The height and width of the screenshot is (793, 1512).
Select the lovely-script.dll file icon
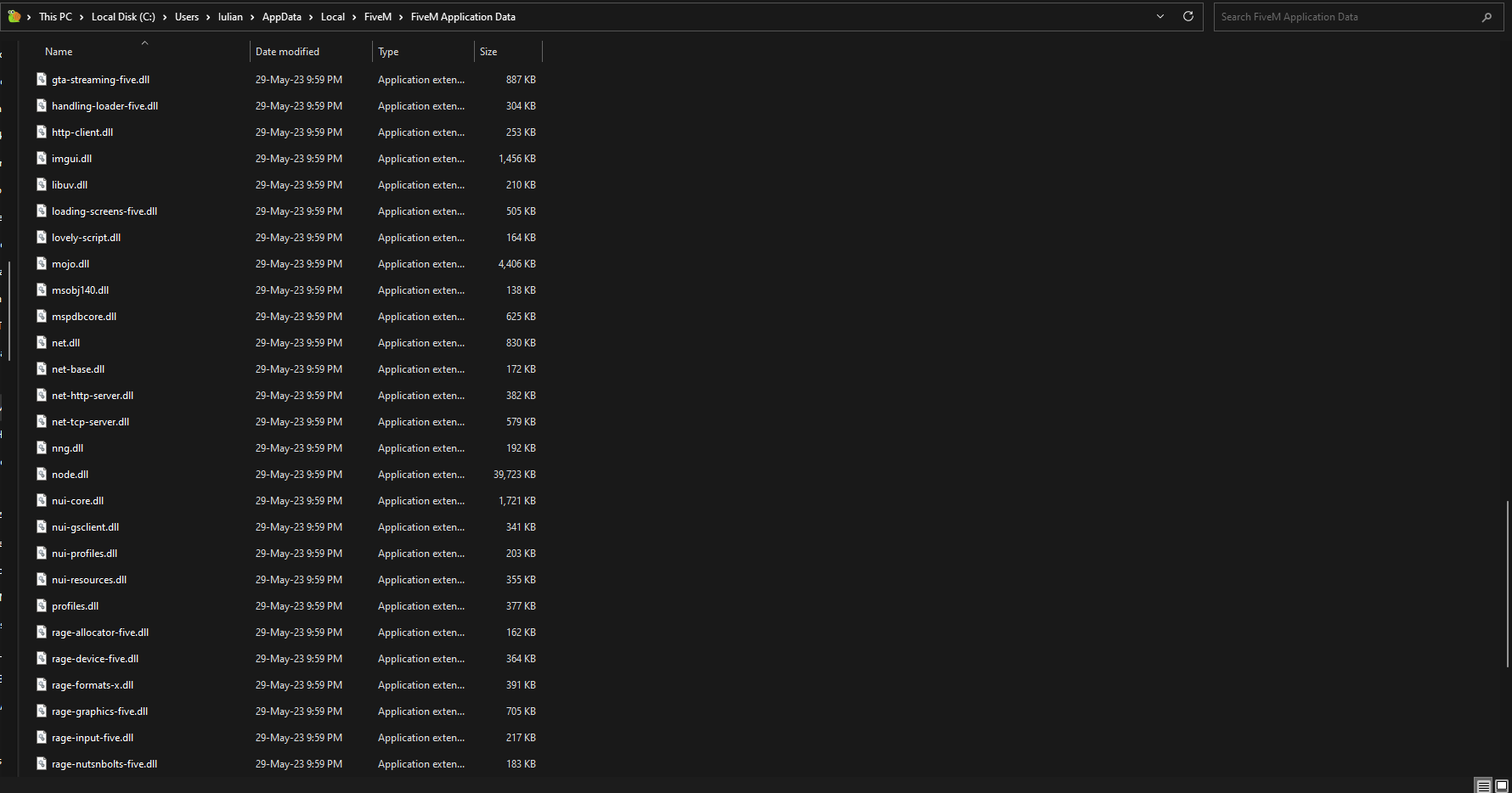click(x=42, y=237)
